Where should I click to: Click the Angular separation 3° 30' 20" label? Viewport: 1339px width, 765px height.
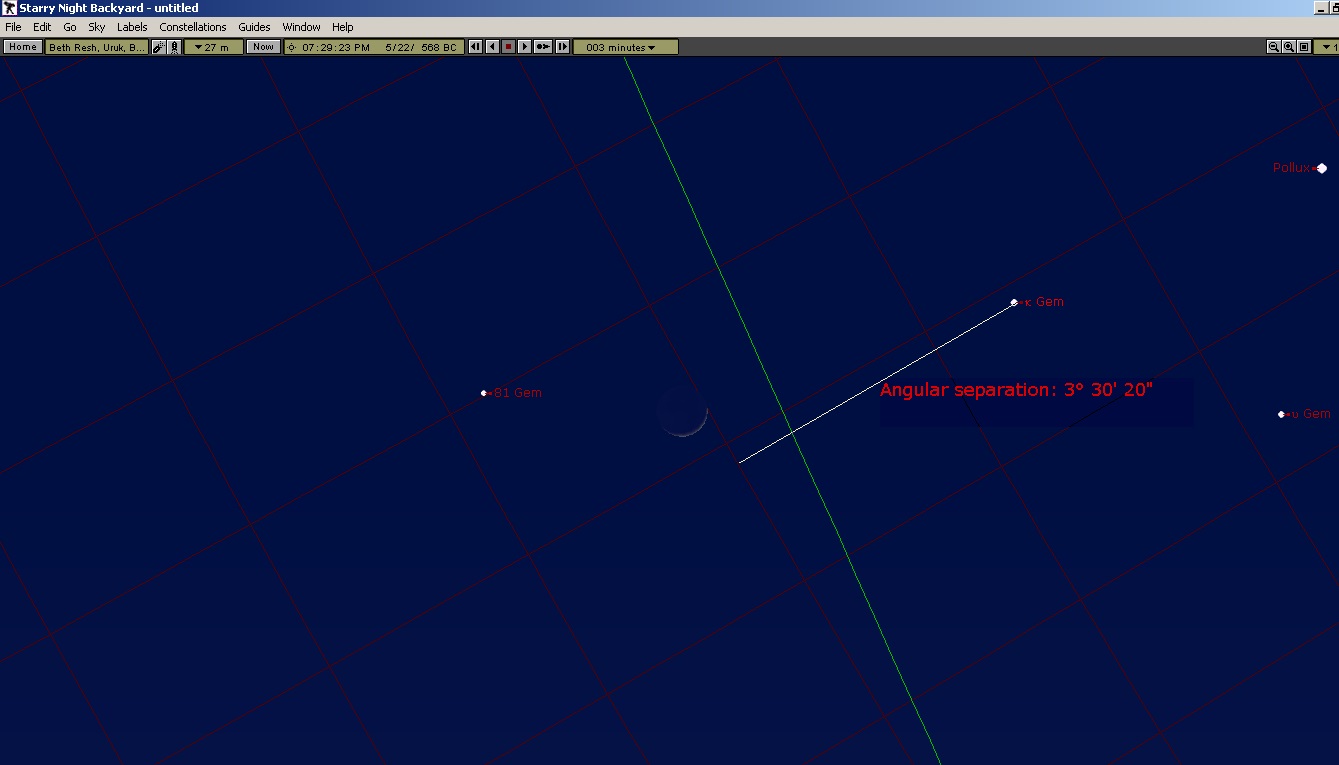click(1016, 390)
